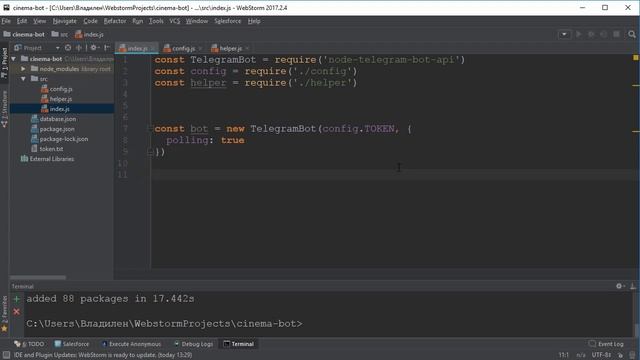This screenshot has width=640, height=360.
Task: Expand the node_modules folder
Action: tap(23, 69)
